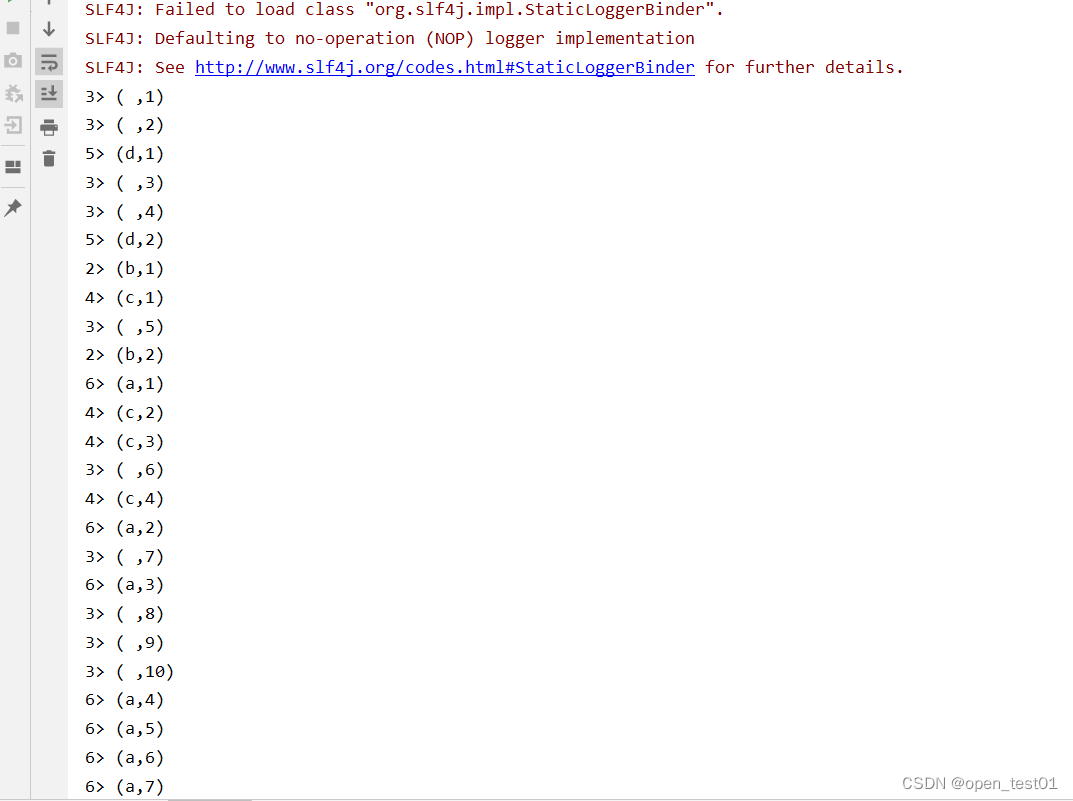Toggle the Soft-Wrap console icon
Screen dimensions: 1073x801
pos(49,62)
